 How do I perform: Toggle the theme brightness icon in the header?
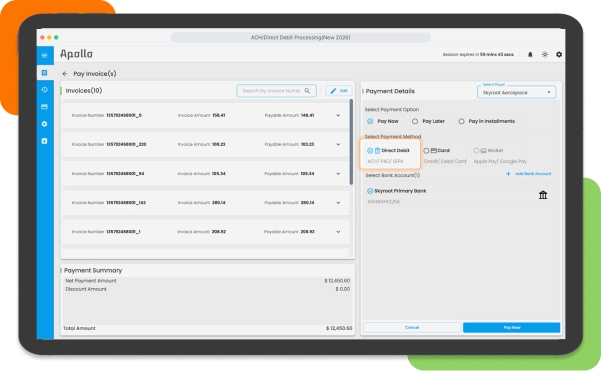(x=545, y=54)
